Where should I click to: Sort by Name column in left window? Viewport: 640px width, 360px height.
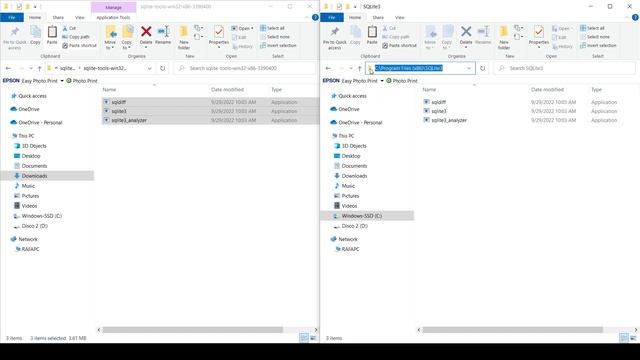(x=109, y=89)
